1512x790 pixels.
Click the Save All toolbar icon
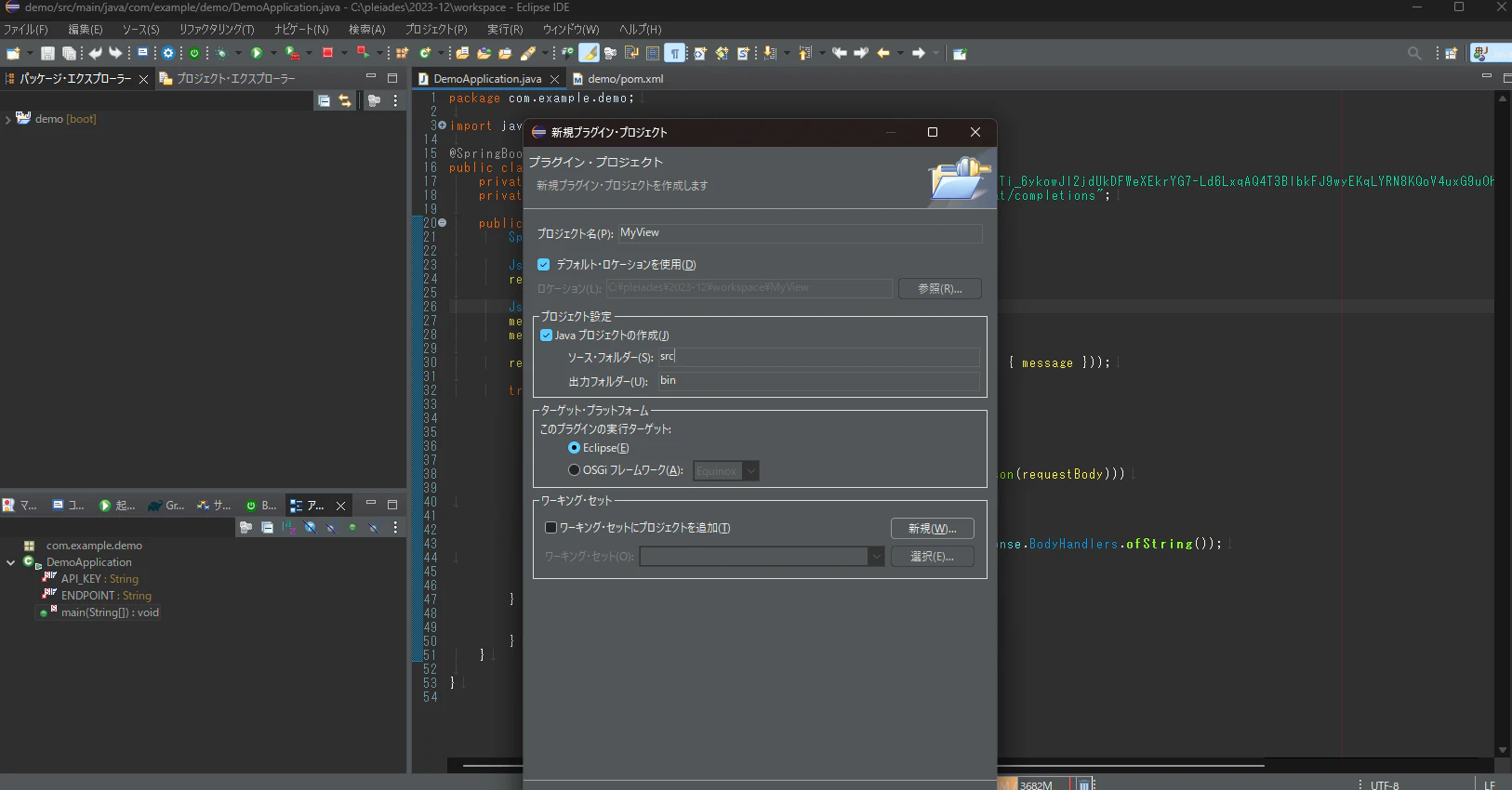pos(69,53)
